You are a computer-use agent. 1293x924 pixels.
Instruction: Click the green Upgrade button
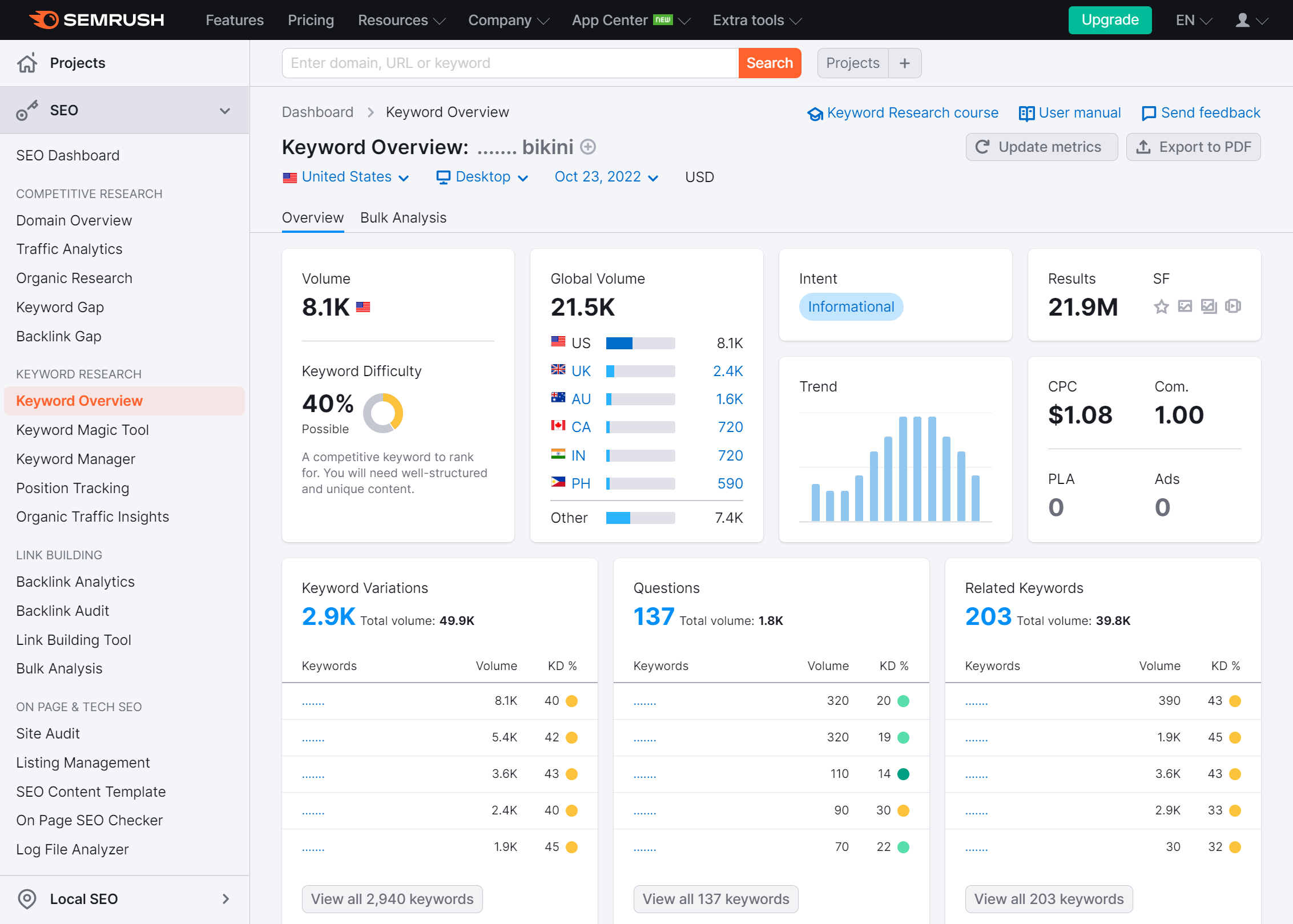1110,20
